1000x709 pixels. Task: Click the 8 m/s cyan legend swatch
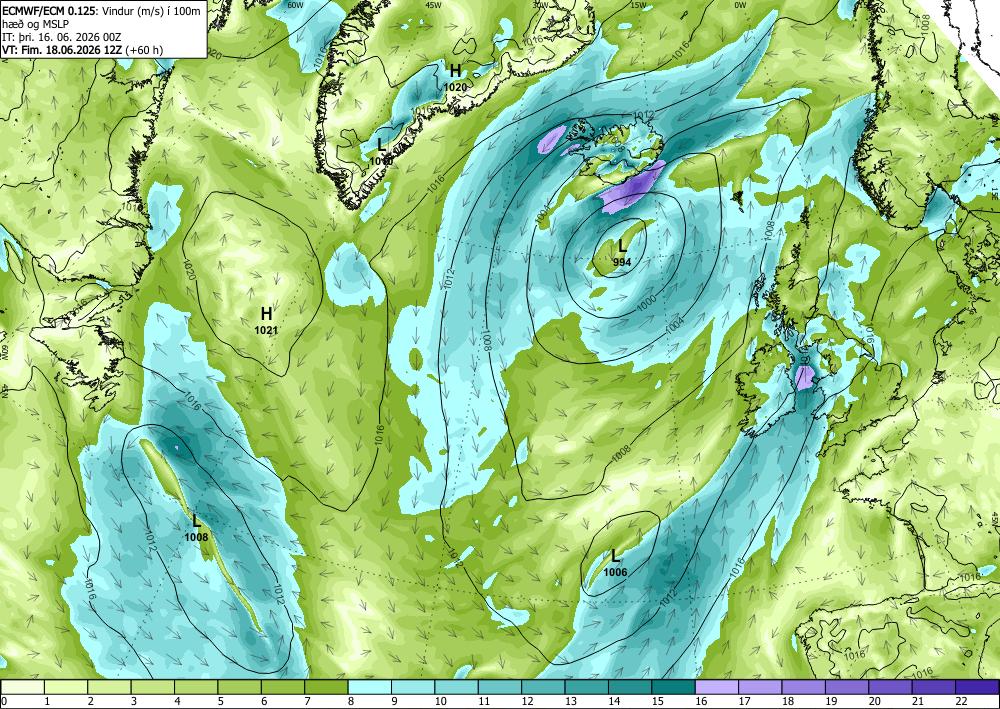point(369,687)
